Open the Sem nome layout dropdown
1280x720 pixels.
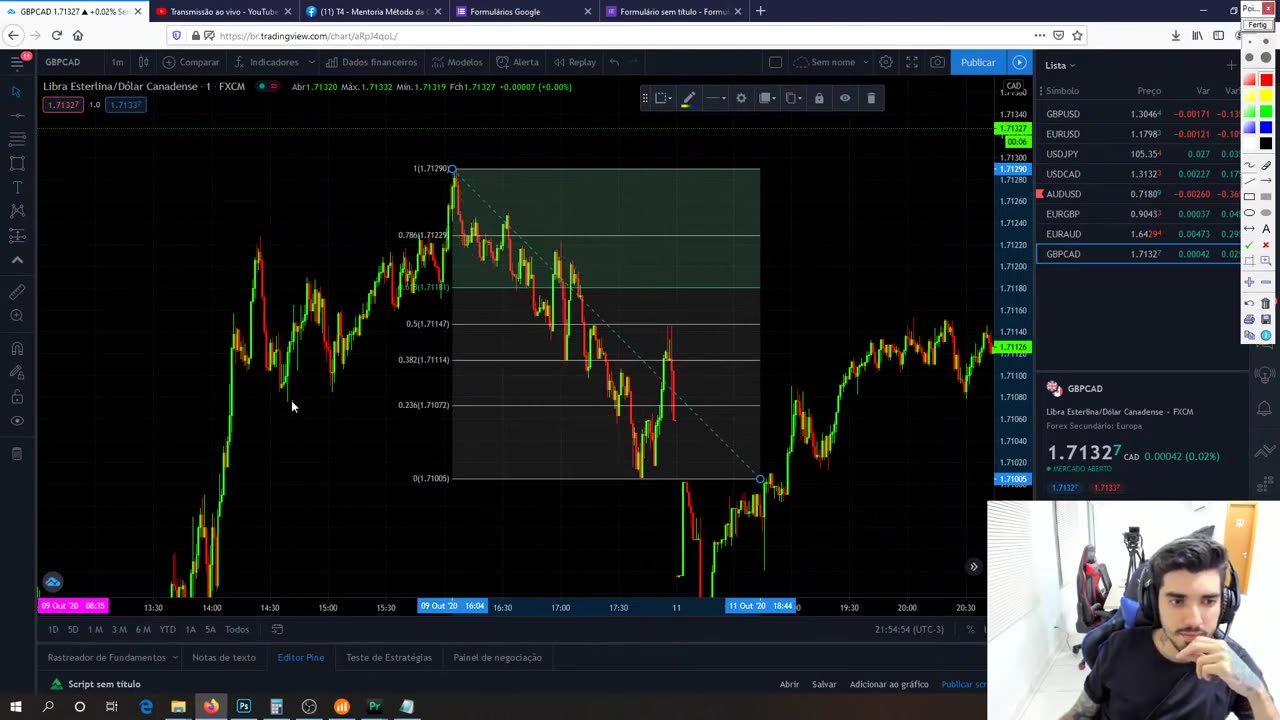pyautogui.click(x=831, y=62)
